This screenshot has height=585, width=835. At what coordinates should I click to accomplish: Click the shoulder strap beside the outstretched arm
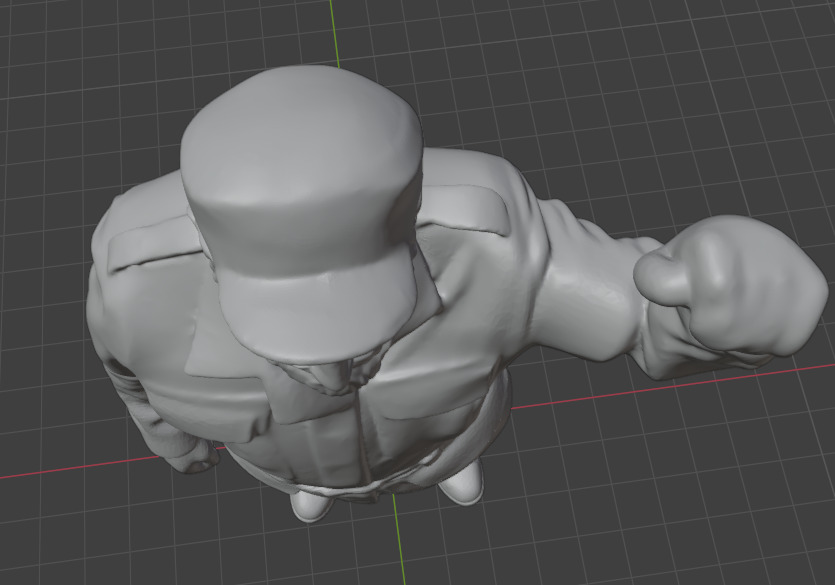[463, 209]
